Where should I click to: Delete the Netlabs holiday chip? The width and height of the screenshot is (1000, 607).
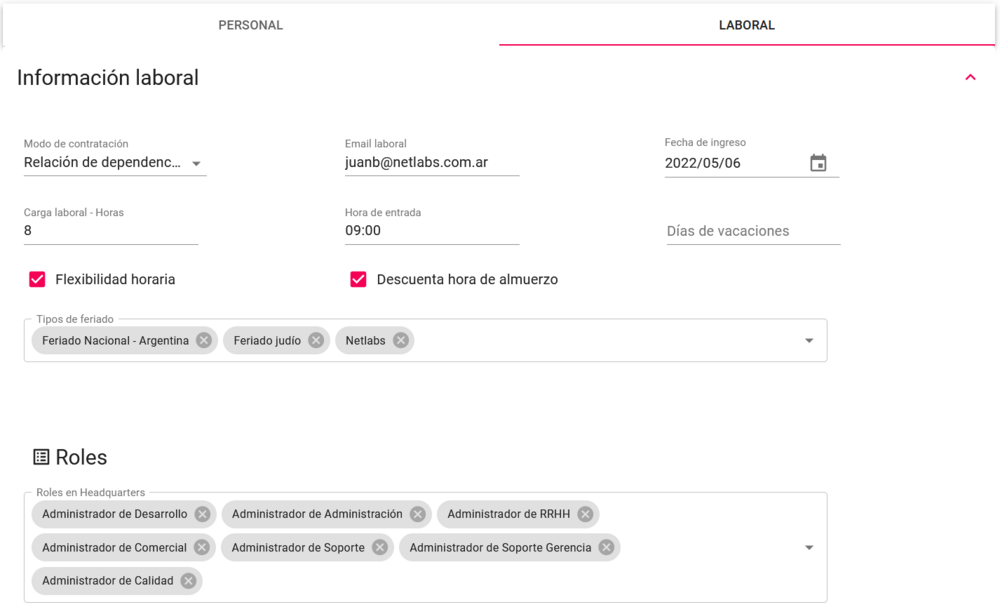[x=401, y=340]
